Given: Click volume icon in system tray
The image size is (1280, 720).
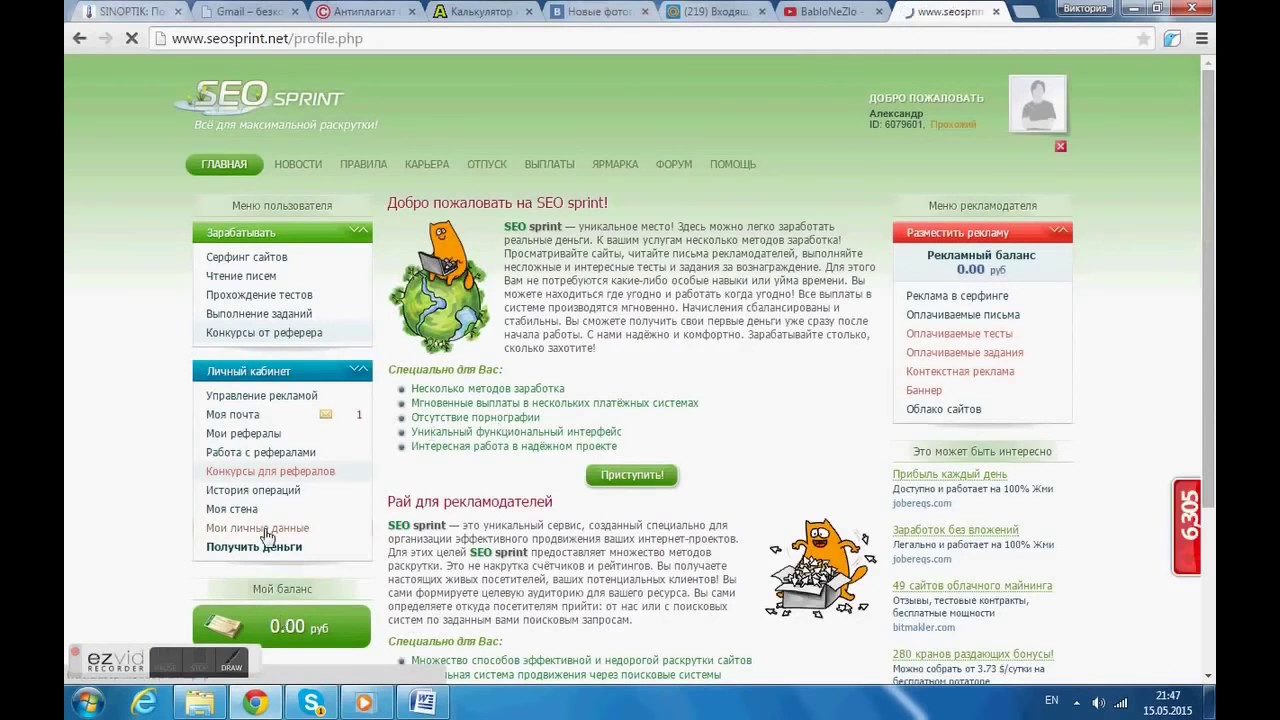Looking at the screenshot, I should [x=1098, y=702].
